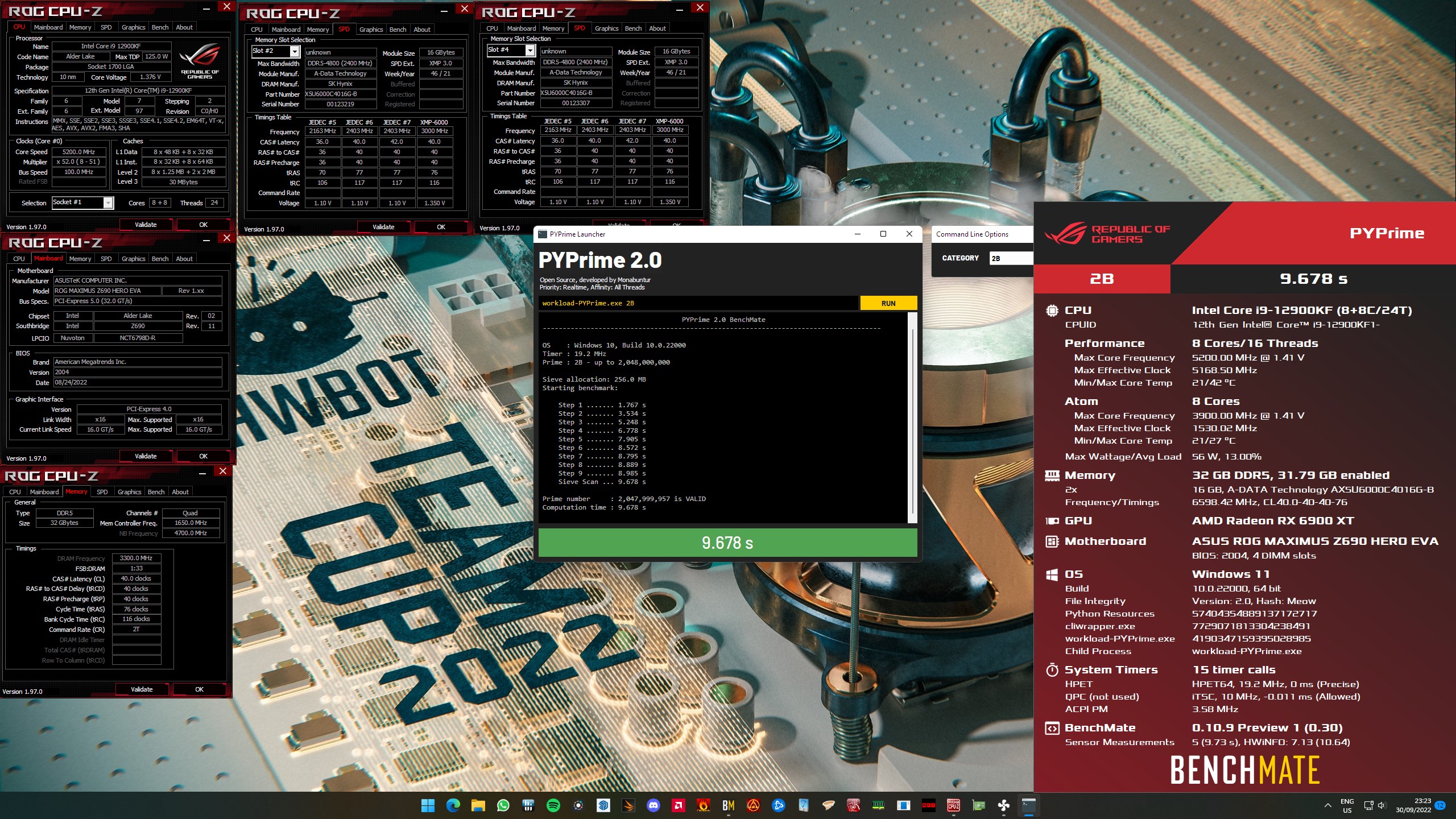The height and width of the screenshot is (819, 1456).
Task: Open the Slot #2 memory slot dropdown
Action: 275,51
